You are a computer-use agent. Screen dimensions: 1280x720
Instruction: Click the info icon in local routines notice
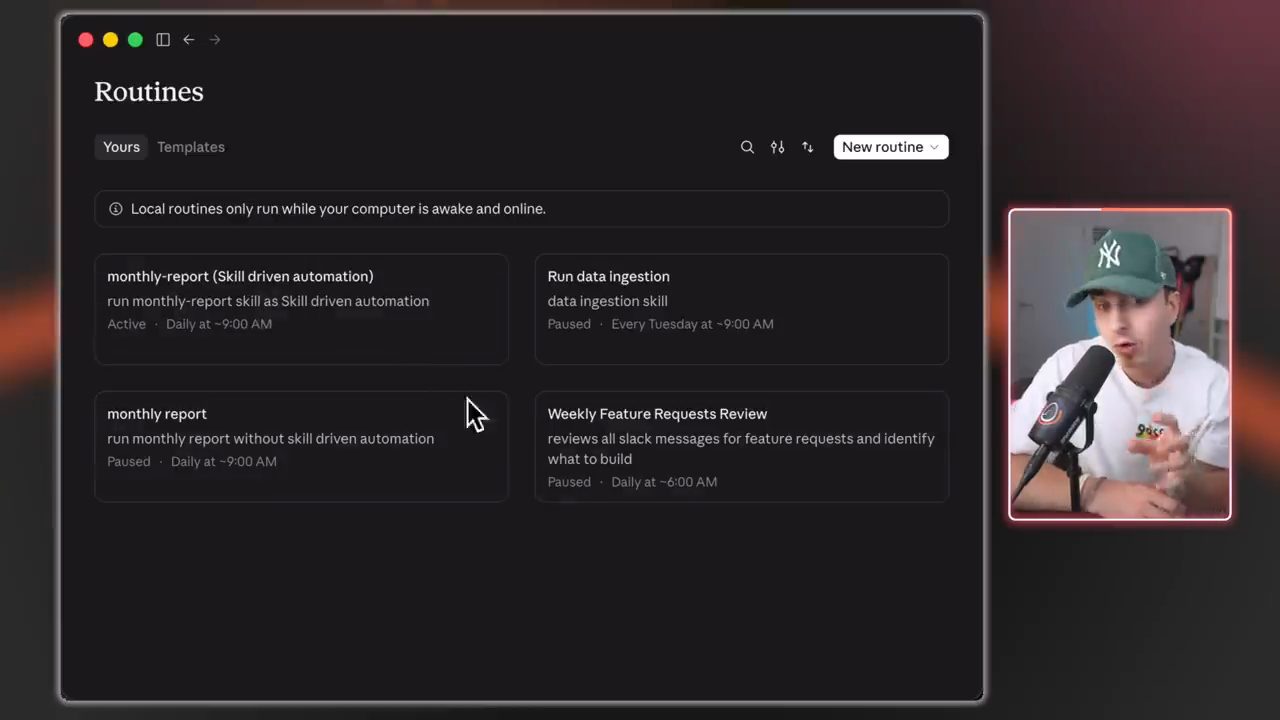[x=116, y=209]
